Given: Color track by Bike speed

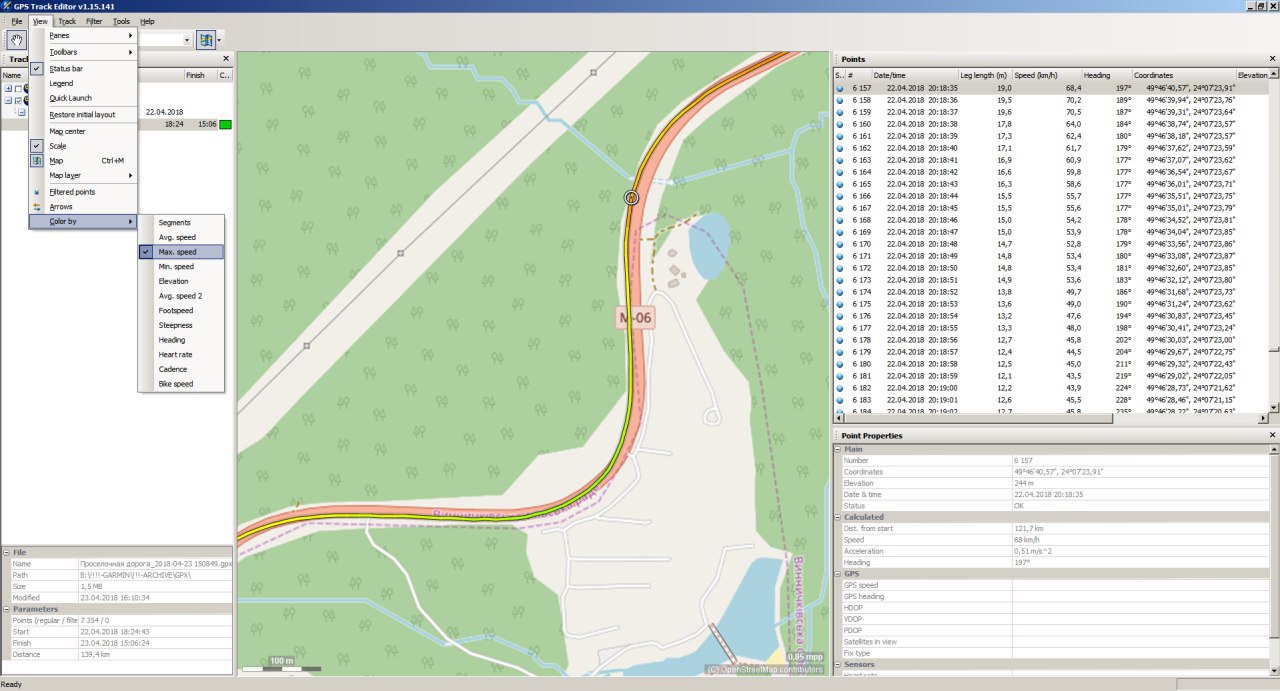Looking at the screenshot, I should [x=181, y=383].
